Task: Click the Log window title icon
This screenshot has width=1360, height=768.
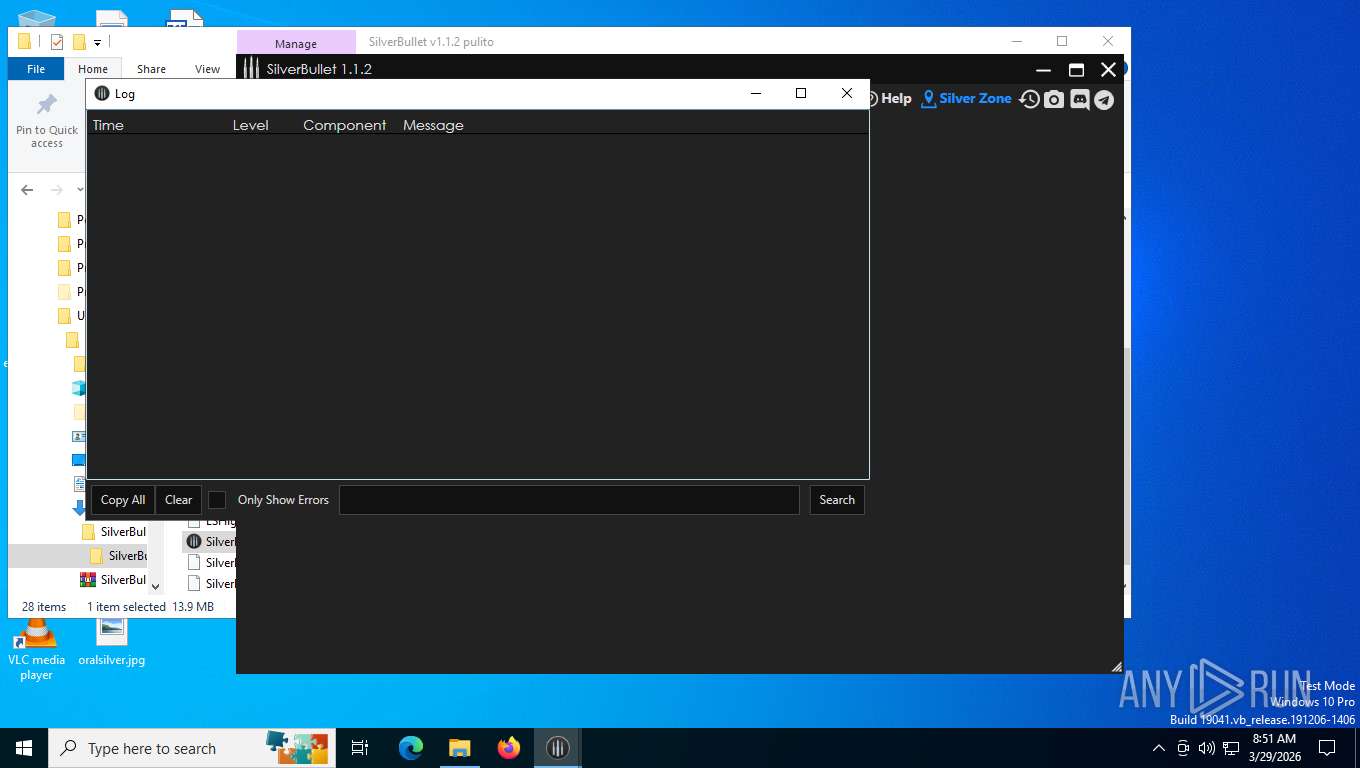Action: [101, 93]
